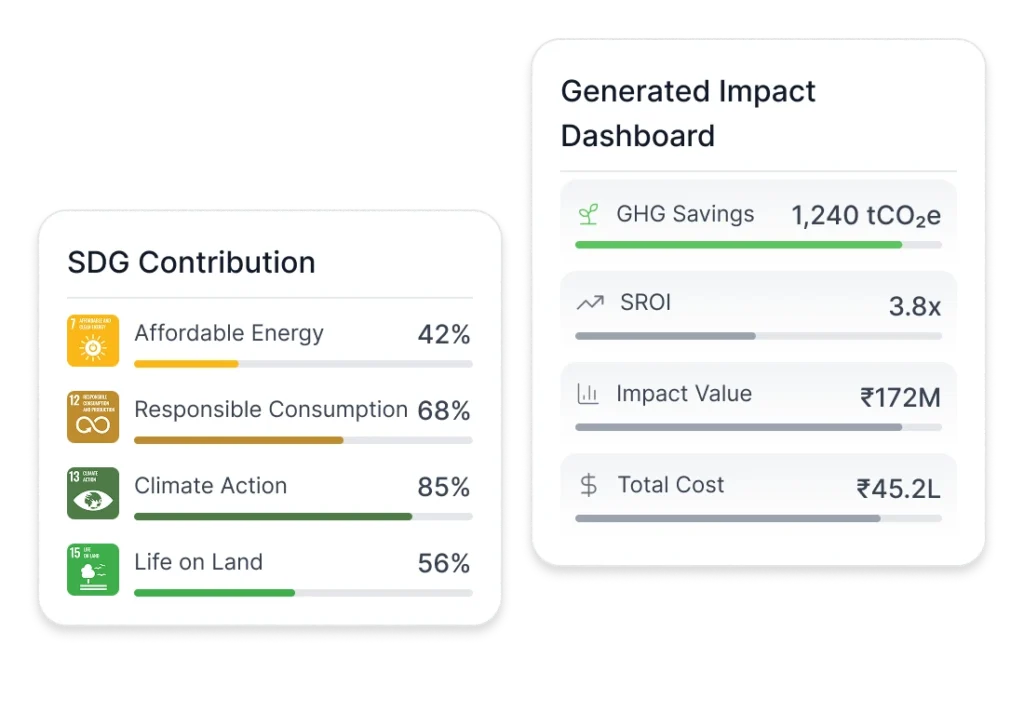The width and height of the screenshot is (1024, 726).
Task: Click the Affordable Energy SDG 7 icon
Action: pyautogui.click(x=93, y=340)
